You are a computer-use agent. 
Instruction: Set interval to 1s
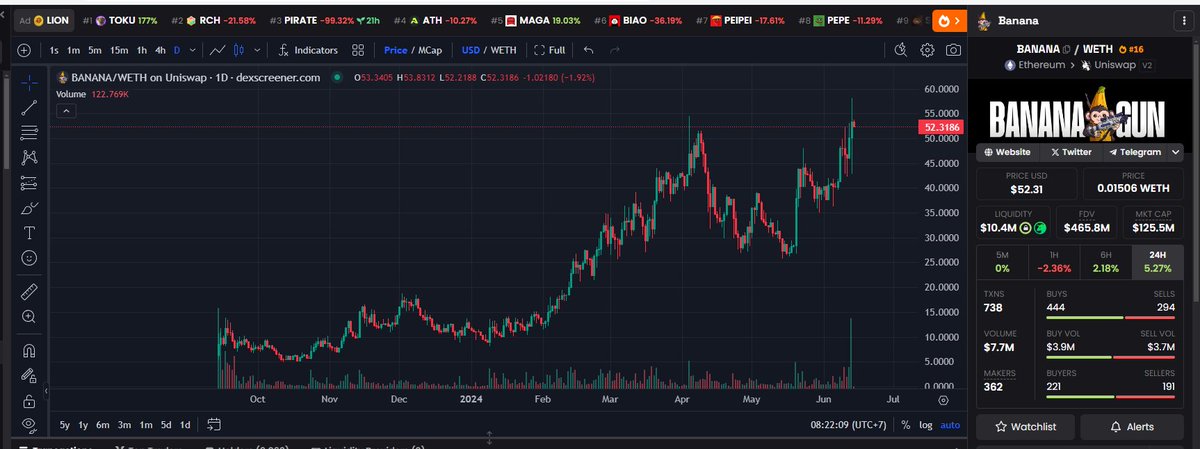coord(54,50)
